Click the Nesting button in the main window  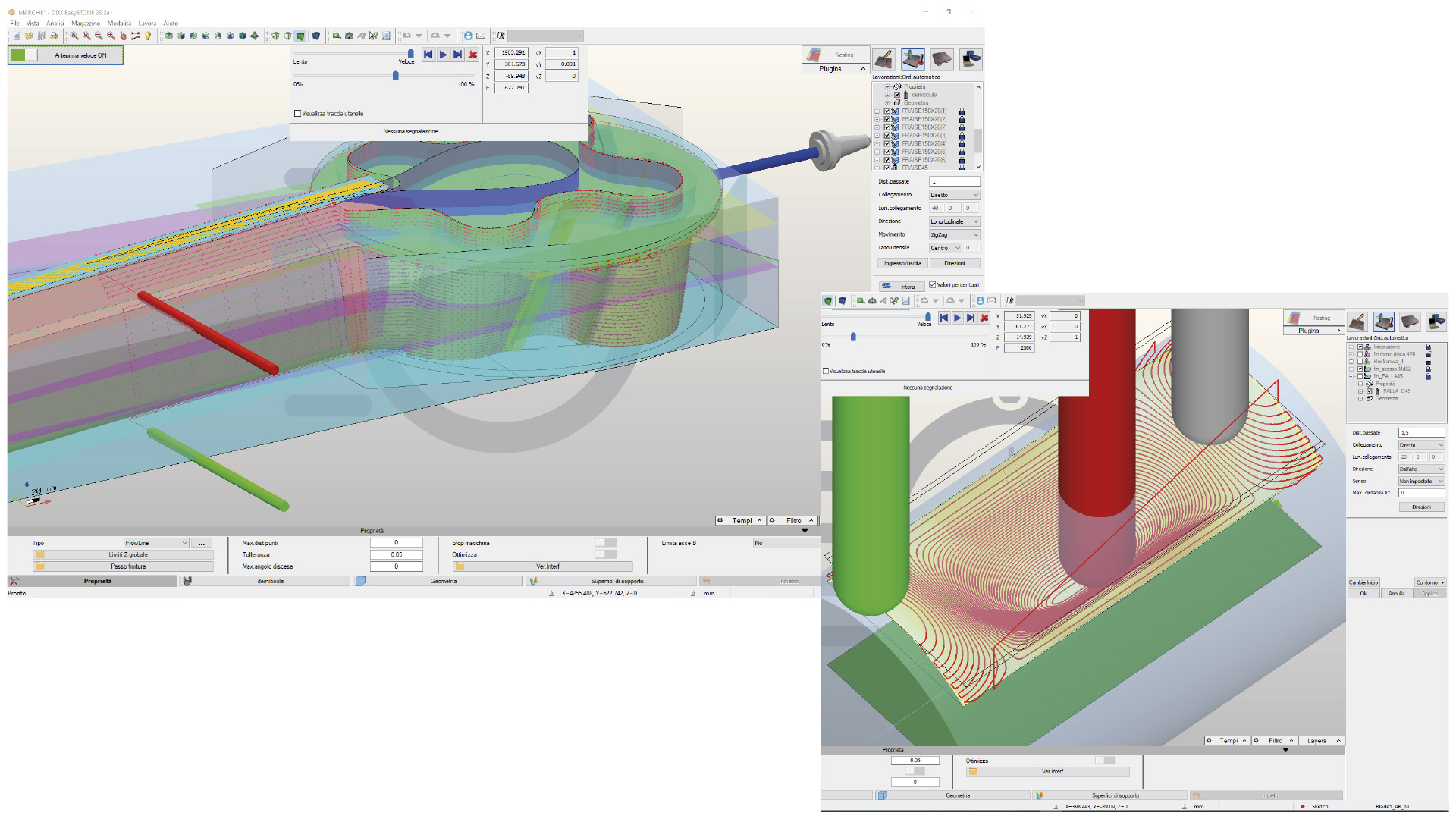click(x=834, y=55)
